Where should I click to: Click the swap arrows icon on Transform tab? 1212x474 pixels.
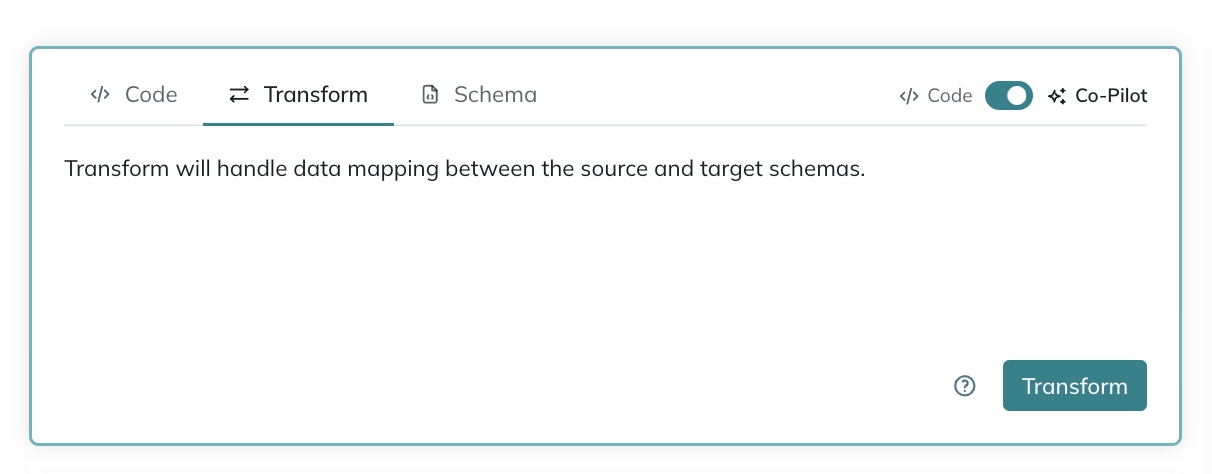pyautogui.click(x=239, y=95)
